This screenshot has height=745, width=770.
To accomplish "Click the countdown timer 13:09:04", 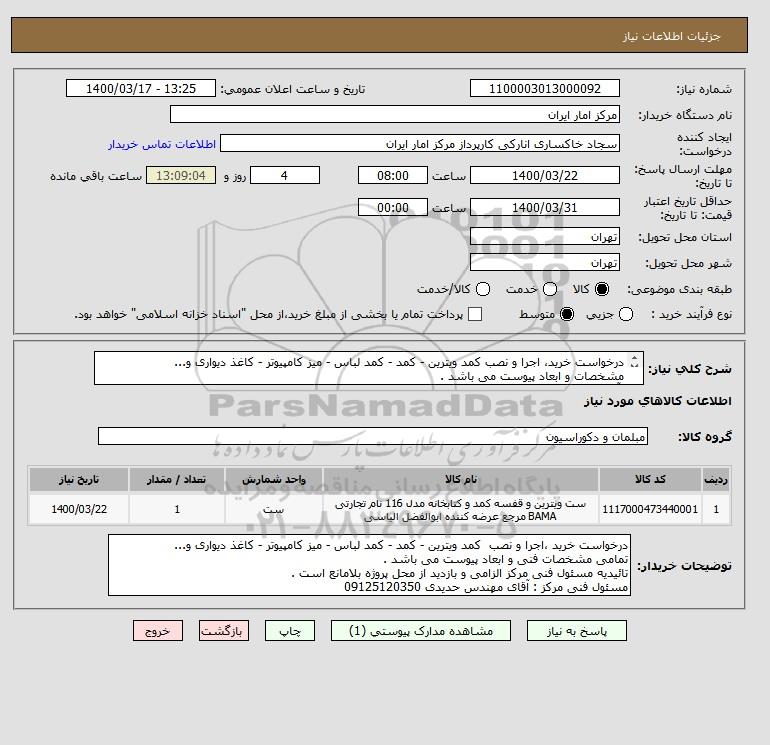I will point(181,175).
